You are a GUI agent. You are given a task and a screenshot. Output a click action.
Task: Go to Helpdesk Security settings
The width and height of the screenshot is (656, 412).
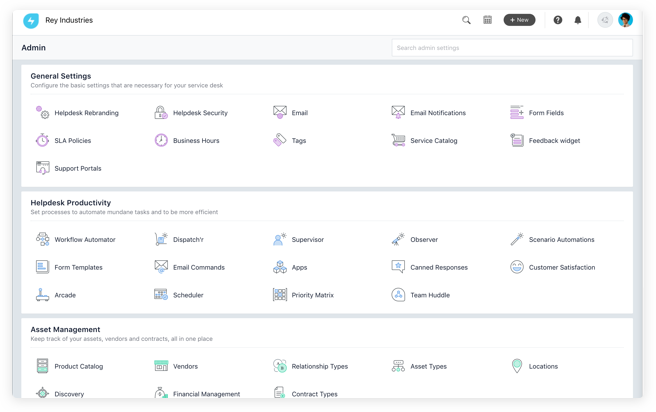[200, 113]
